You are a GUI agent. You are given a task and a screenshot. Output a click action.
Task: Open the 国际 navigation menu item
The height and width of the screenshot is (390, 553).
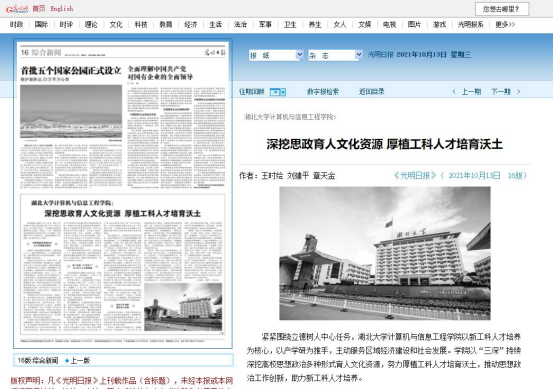(x=41, y=24)
